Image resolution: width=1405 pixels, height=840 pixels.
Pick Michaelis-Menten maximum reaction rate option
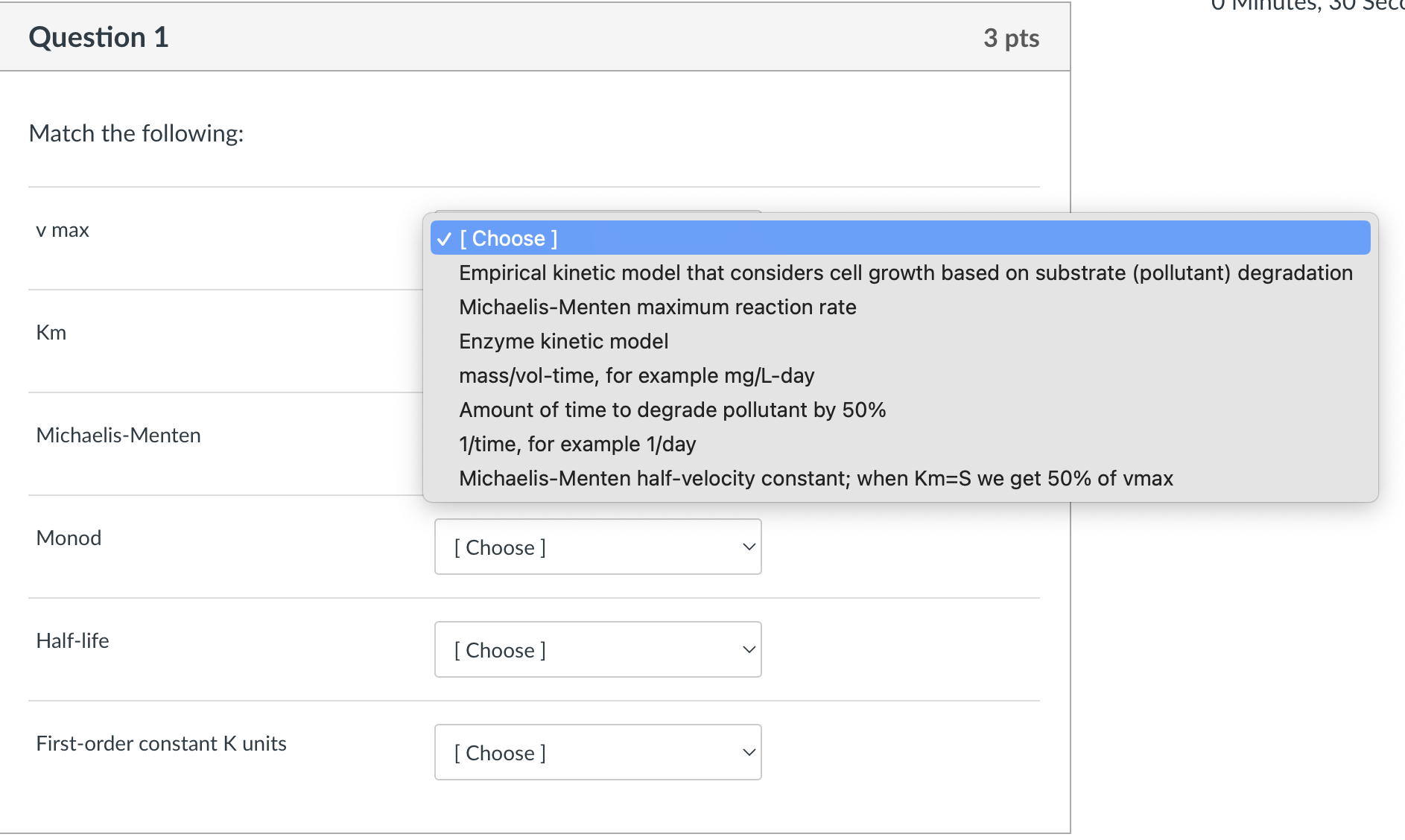657,307
